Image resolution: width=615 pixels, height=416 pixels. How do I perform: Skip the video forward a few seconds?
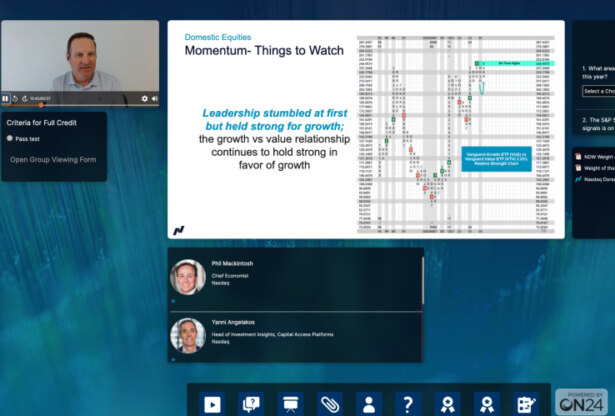pyautogui.click(x=25, y=99)
